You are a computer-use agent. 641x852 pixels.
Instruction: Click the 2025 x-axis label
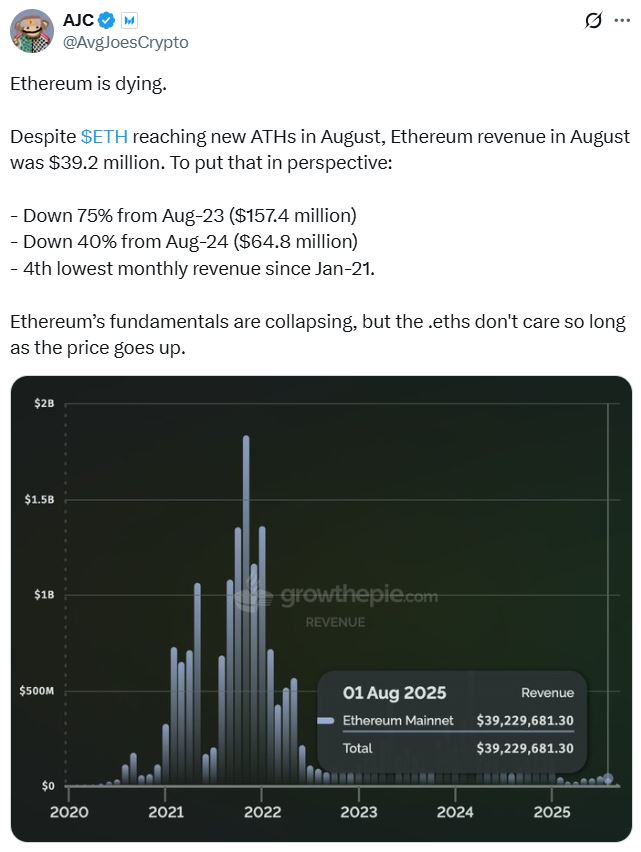tap(552, 812)
